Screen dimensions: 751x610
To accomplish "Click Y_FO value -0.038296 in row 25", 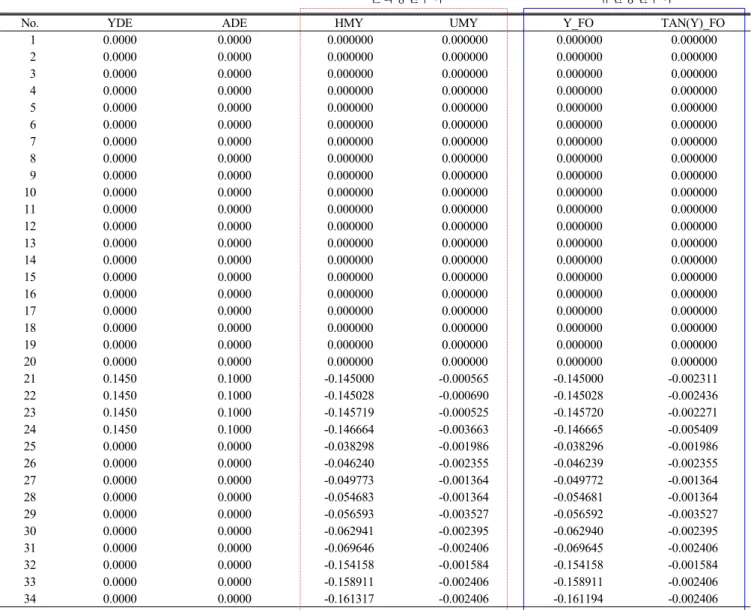I will 579,446.
